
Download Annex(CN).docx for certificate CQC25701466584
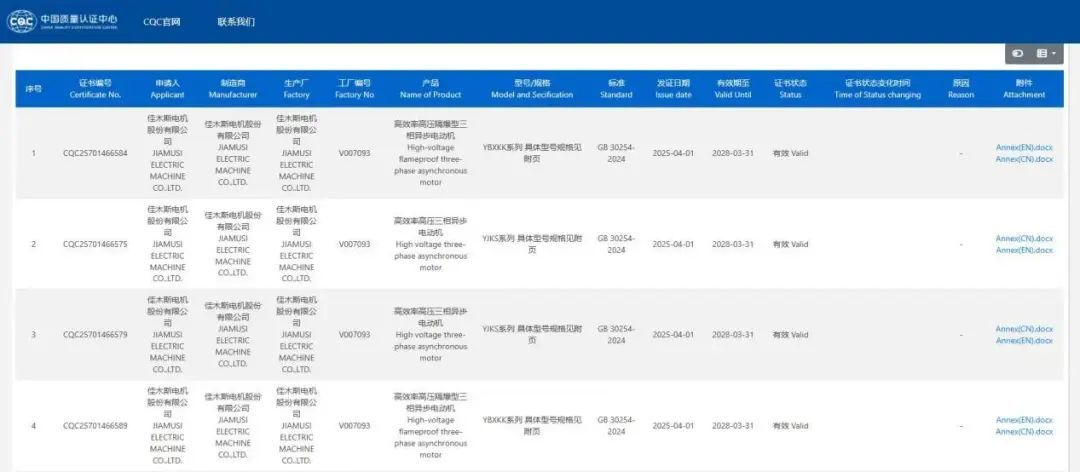[1024, 159]
